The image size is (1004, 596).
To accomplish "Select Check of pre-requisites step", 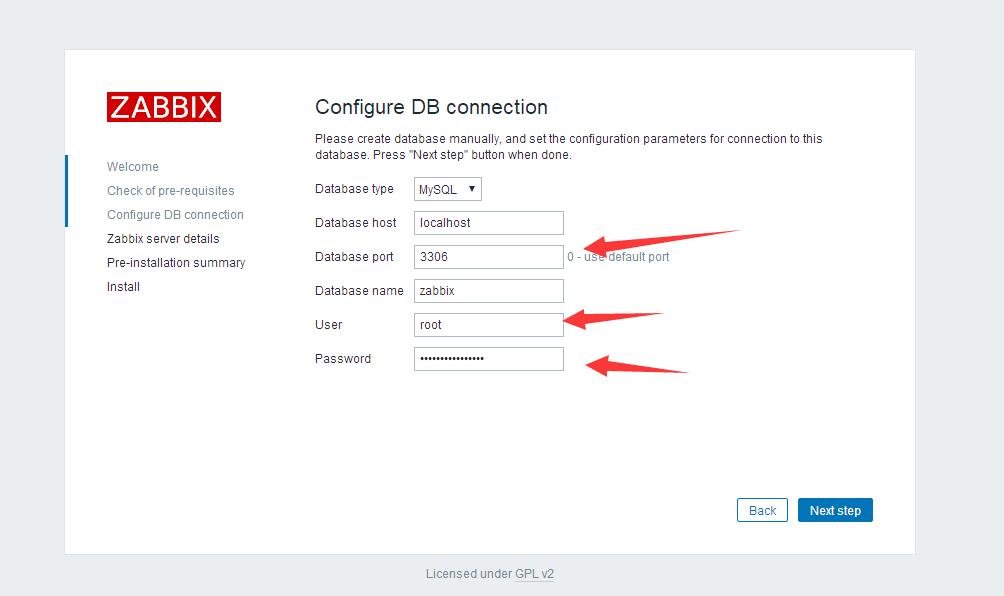I will (x=171, y=191).
